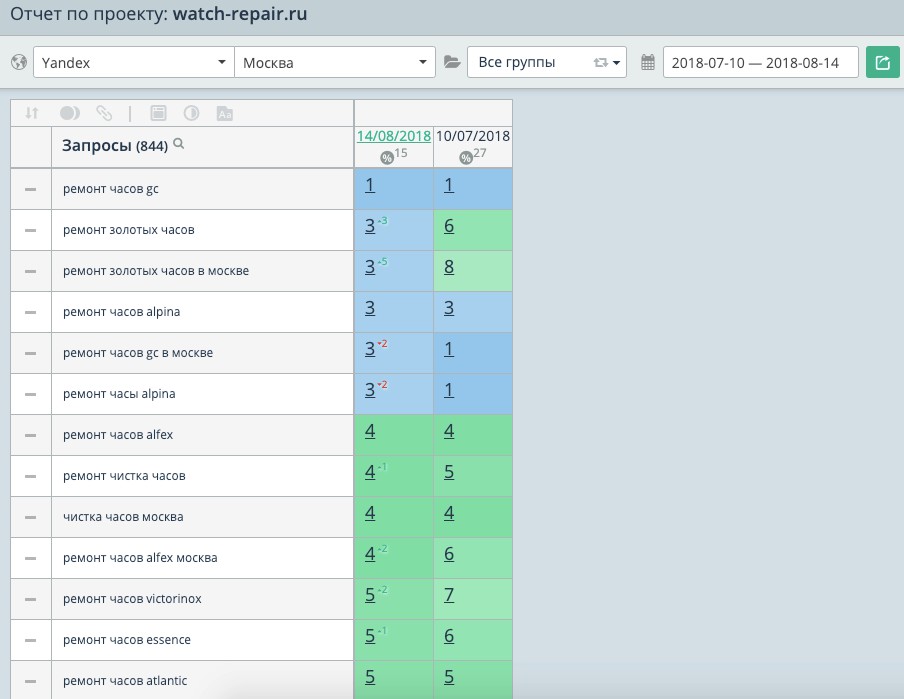
Task: Open position 8 for ремонт золотых часов в москве
Action: pyautogui.click(x=449, y=268)
